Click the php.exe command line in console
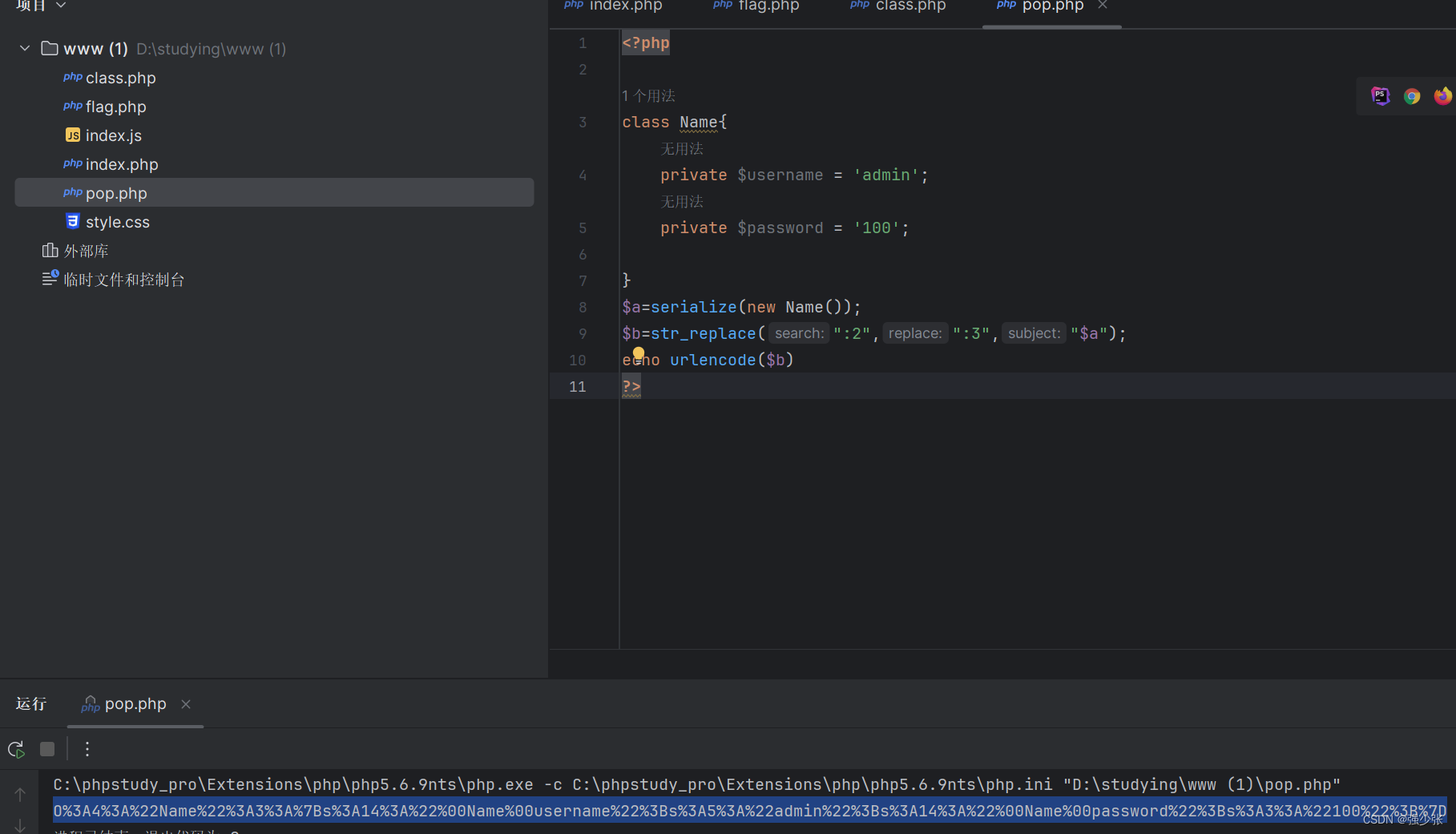The width and height of the screenshot is (1456, 834). [696, 784]
